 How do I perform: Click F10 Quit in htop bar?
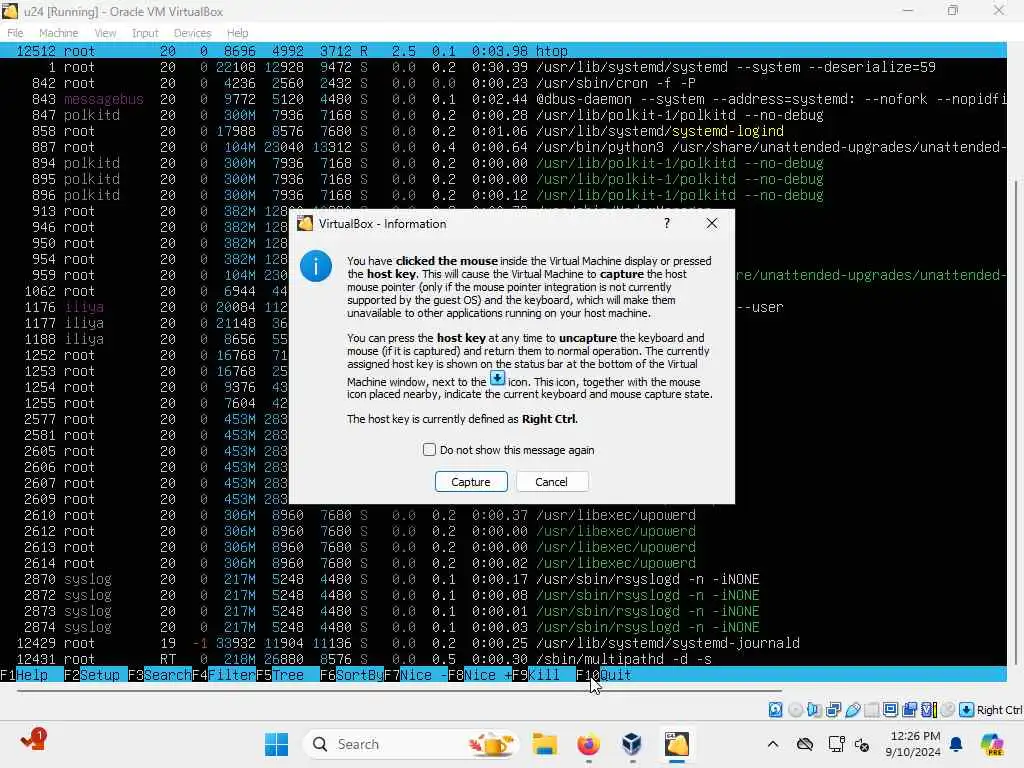[603, 675]
